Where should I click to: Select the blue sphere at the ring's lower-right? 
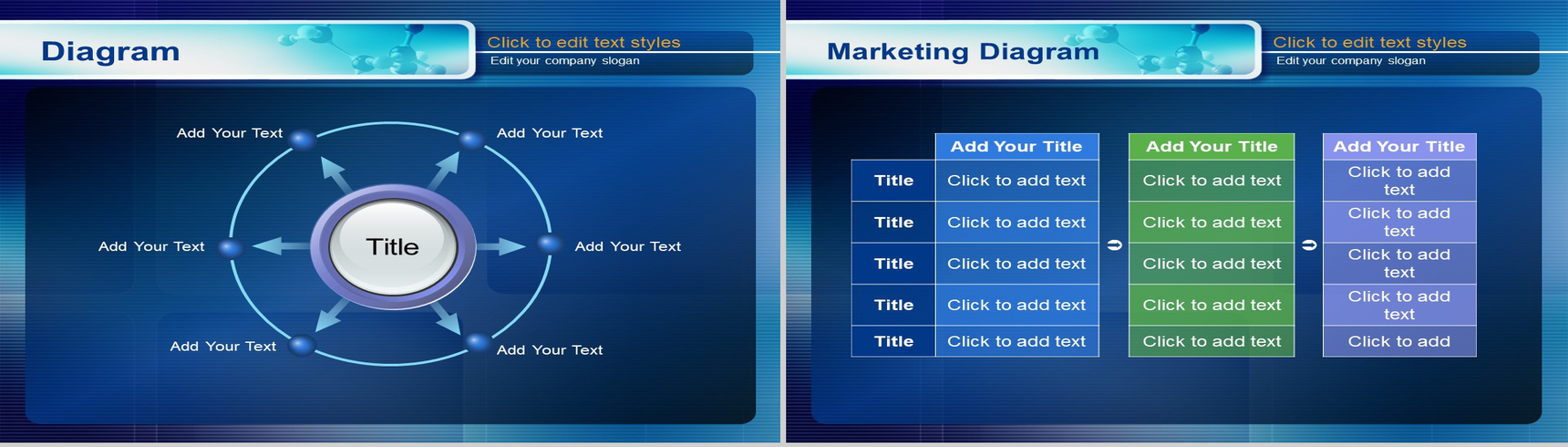click(x=477, y=343)
